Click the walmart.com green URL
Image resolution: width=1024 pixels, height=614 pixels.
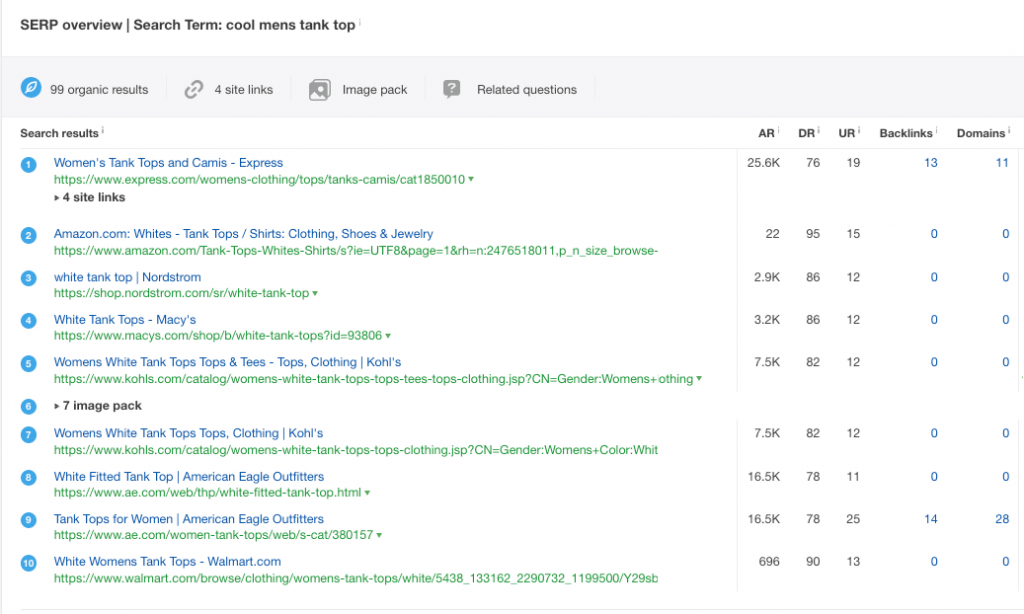tap(356, 578)
